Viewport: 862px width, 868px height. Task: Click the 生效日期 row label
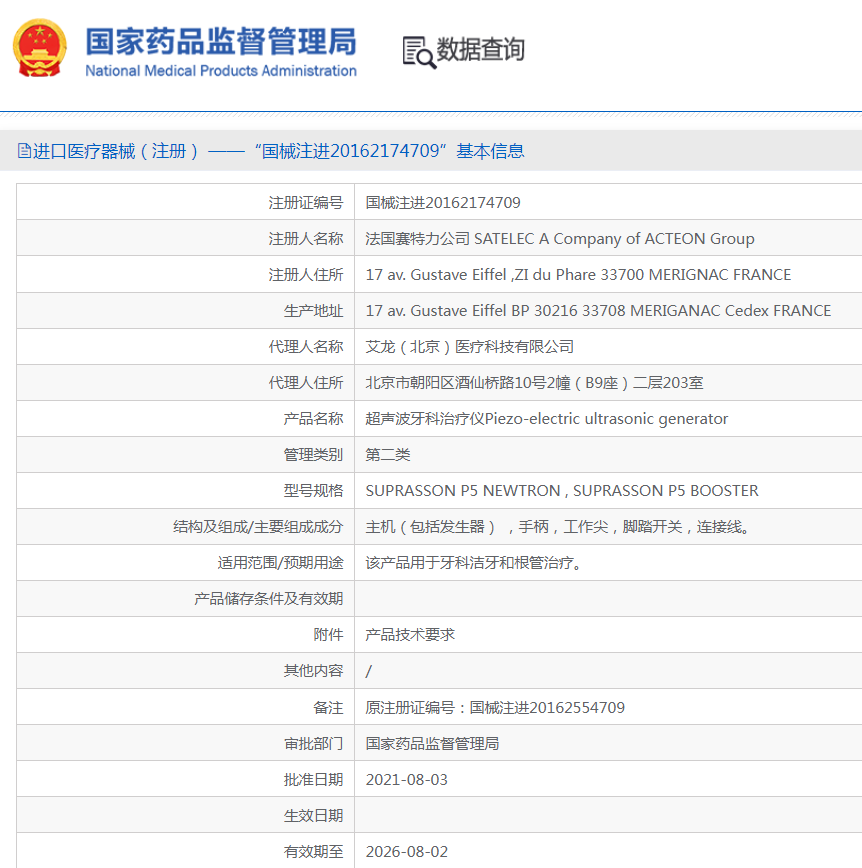coord(314,815)
